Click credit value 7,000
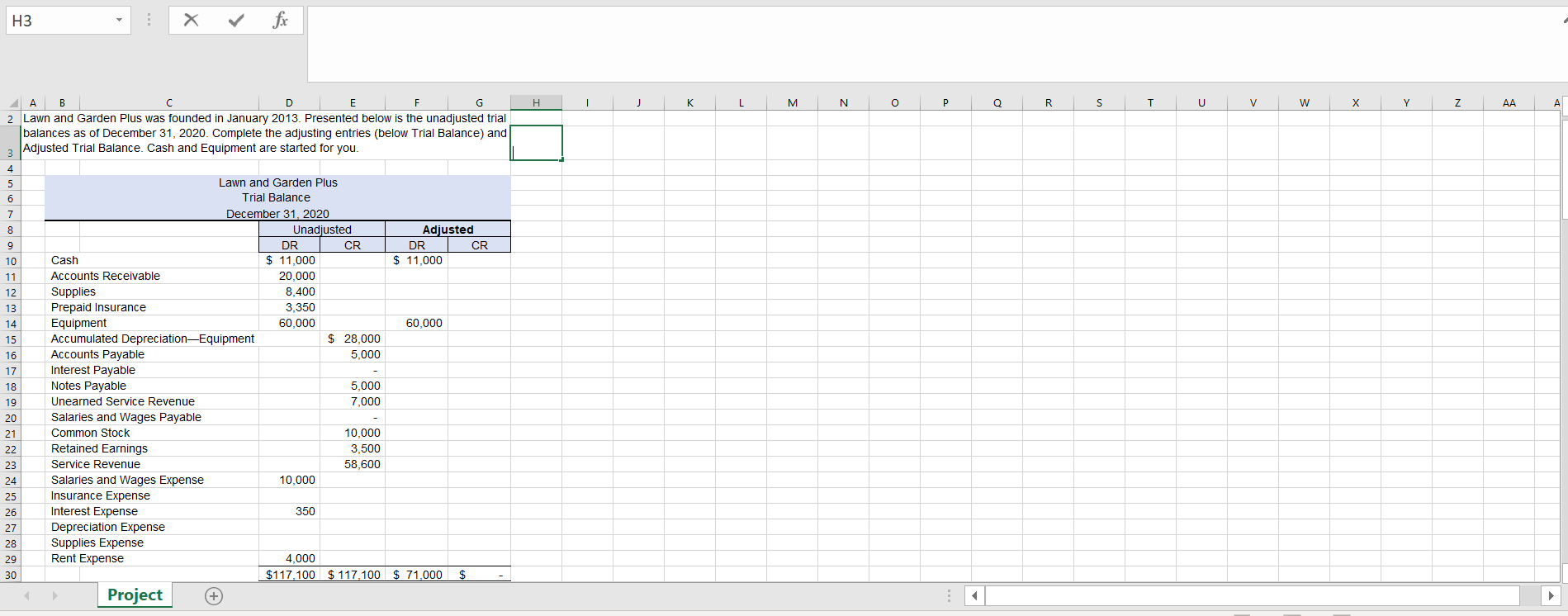1568x616 pixels. (365, 401)
